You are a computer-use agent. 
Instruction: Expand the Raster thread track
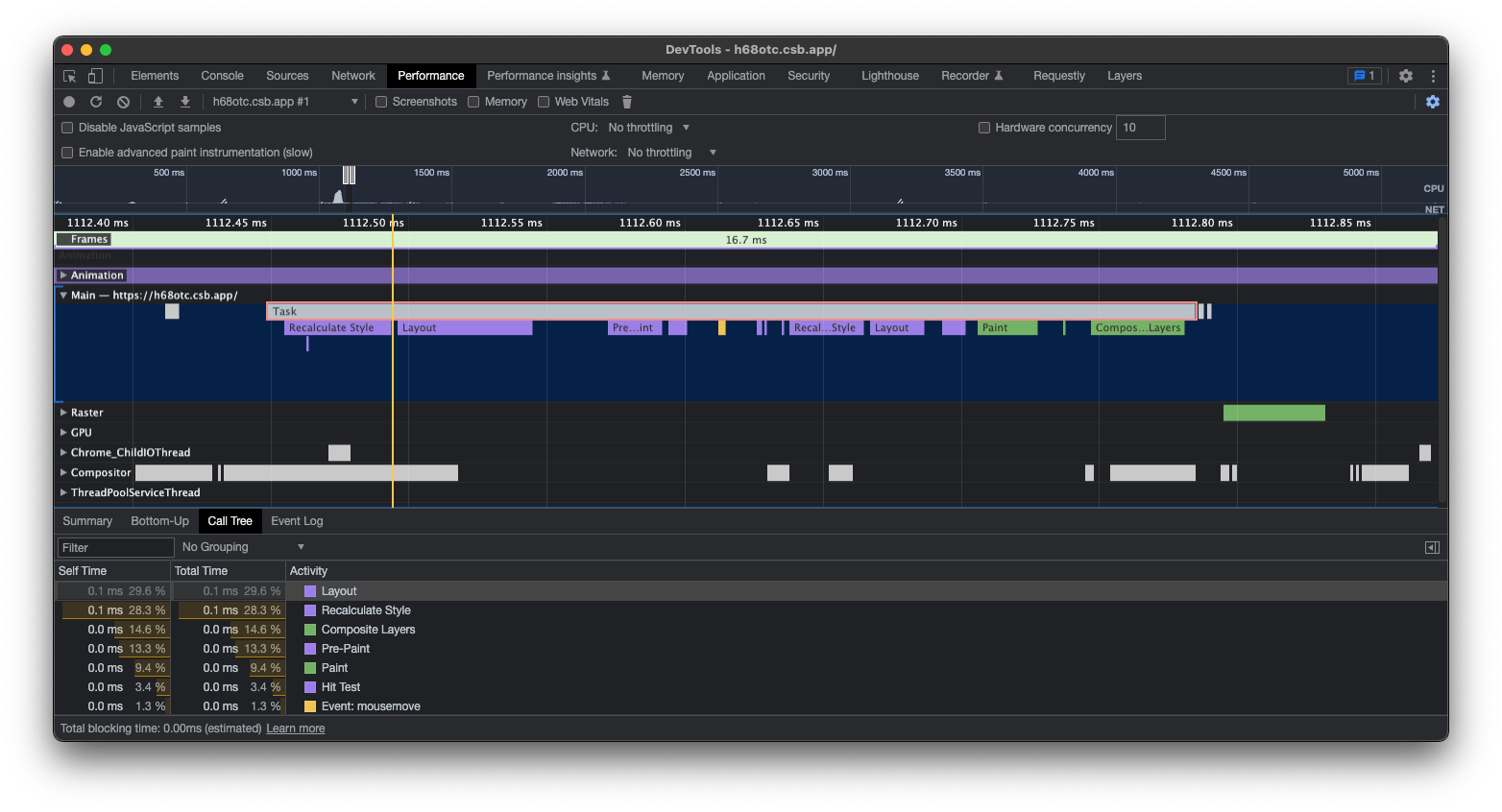point(63,413)
